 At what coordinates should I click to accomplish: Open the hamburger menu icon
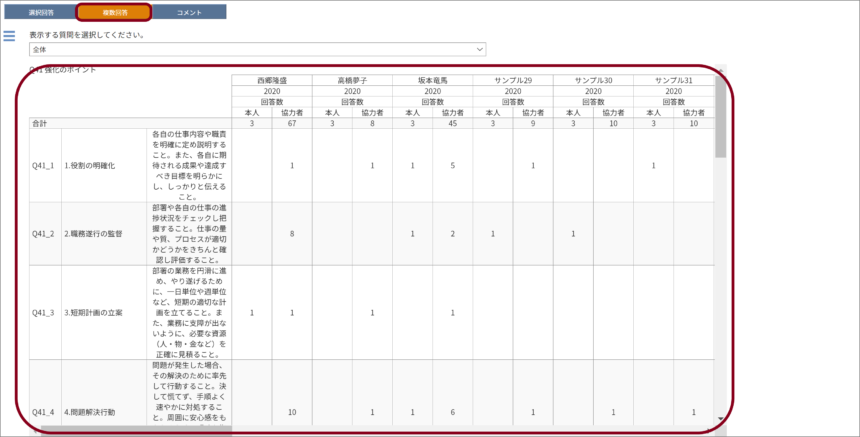pyautogui.click(x=9, y=37)
